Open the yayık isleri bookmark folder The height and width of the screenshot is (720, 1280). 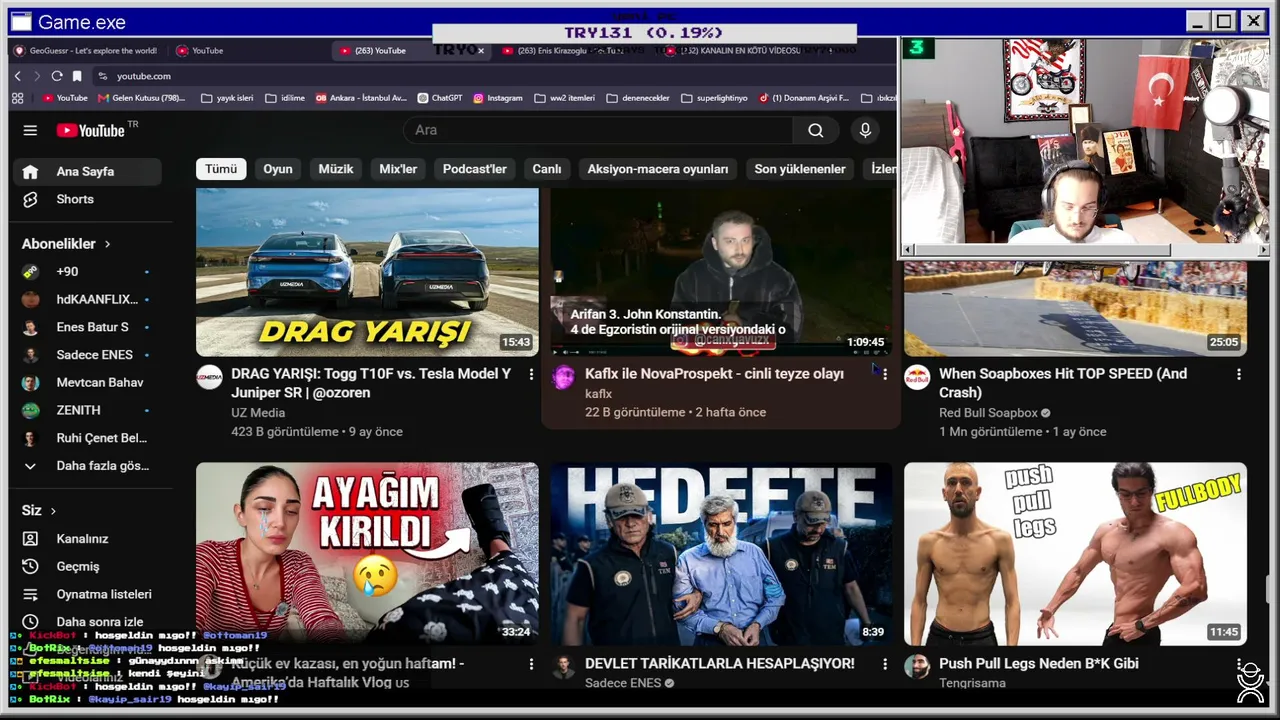227,98
